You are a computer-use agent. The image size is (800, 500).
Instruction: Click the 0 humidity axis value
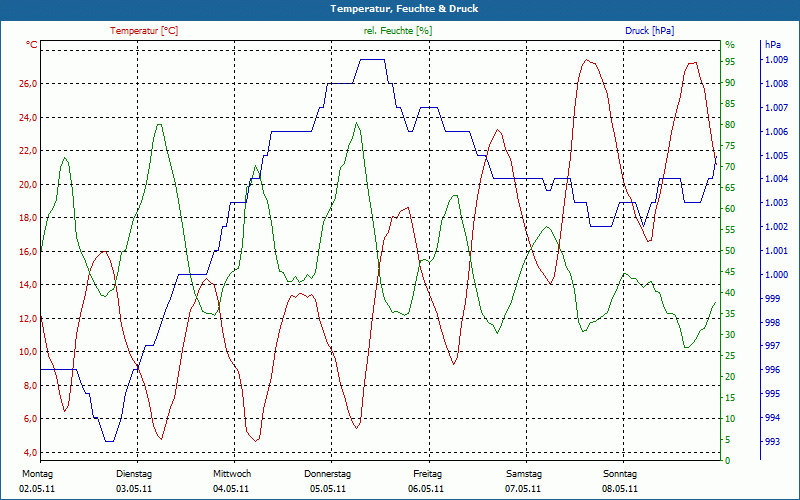coord(728,461)
